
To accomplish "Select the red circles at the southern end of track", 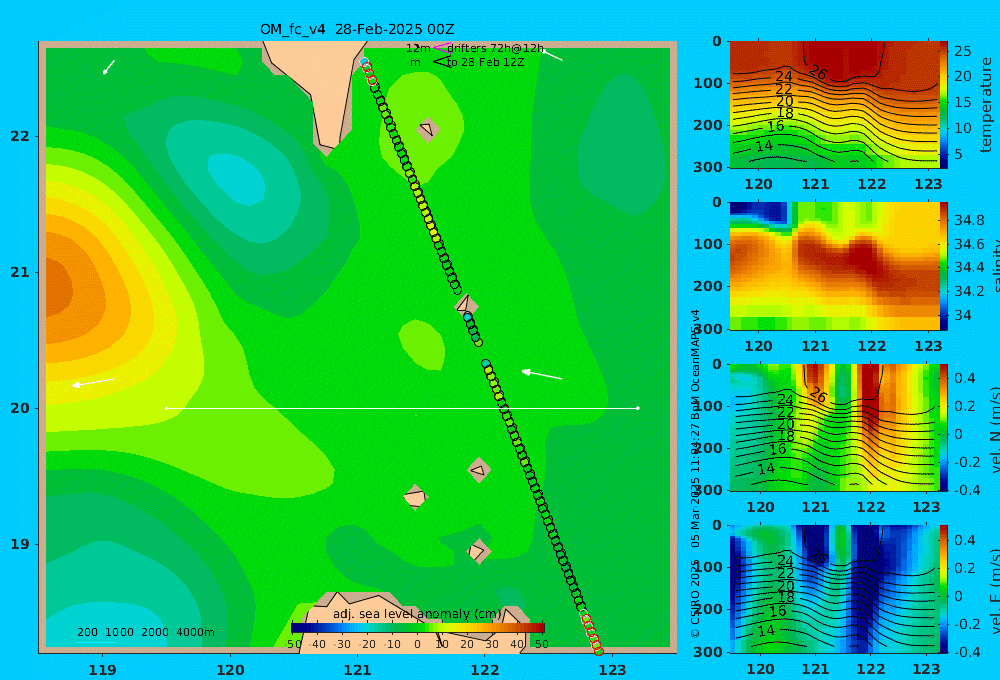I will tap(592, 633).
